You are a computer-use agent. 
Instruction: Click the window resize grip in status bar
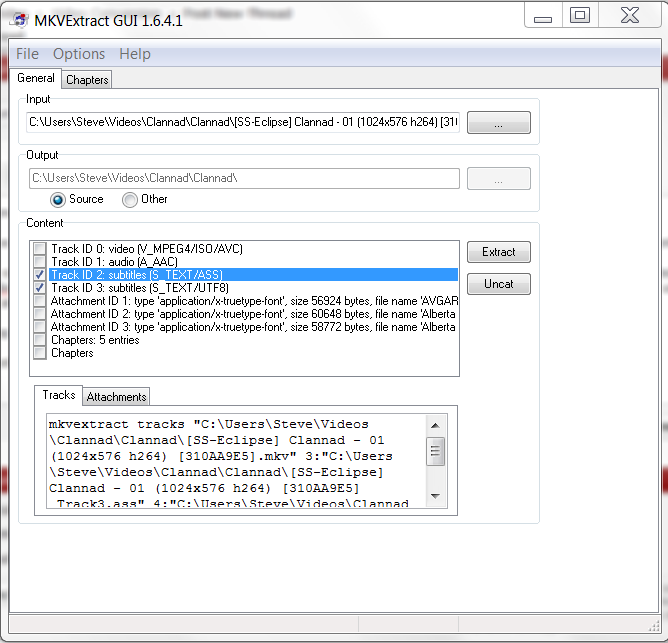pyautogui.click(x=654, y=626)
